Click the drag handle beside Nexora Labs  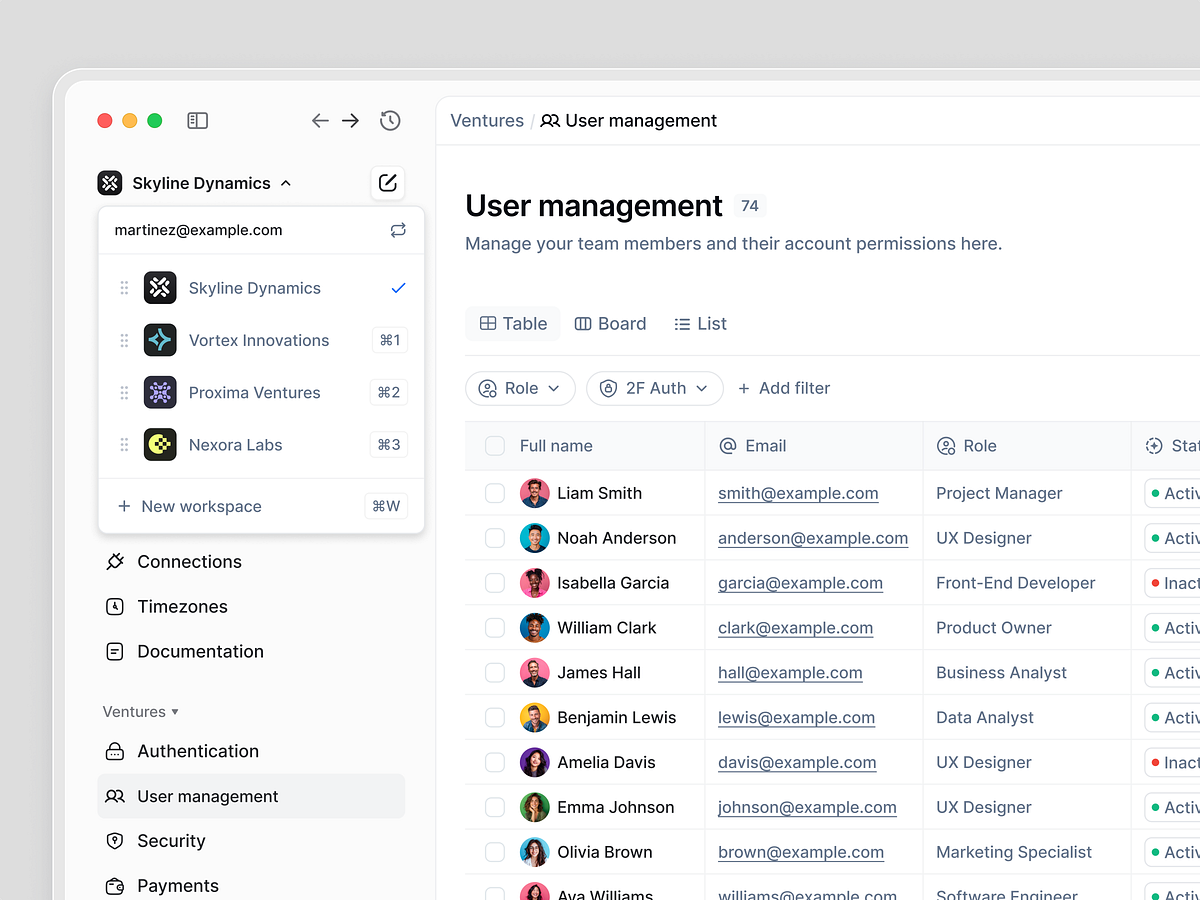[125, 445]
